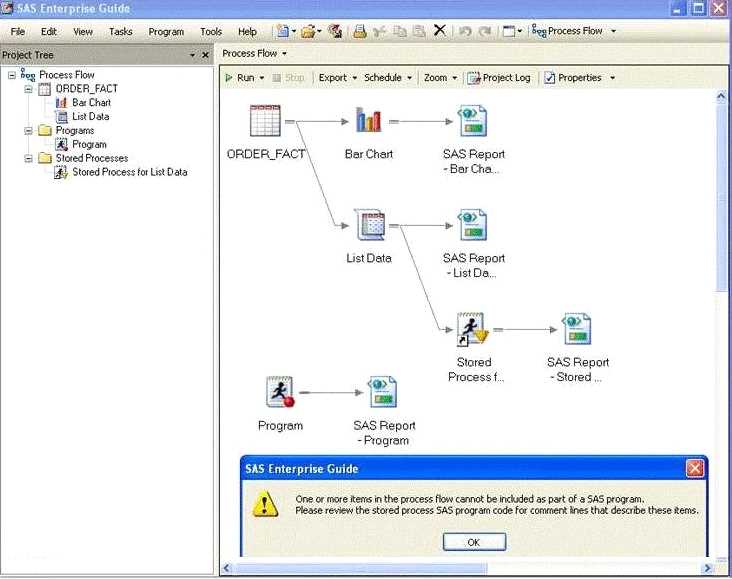This screenshot has width=732, height=579.
Task: Select the List Data task node icon
Action: [369, 225]
